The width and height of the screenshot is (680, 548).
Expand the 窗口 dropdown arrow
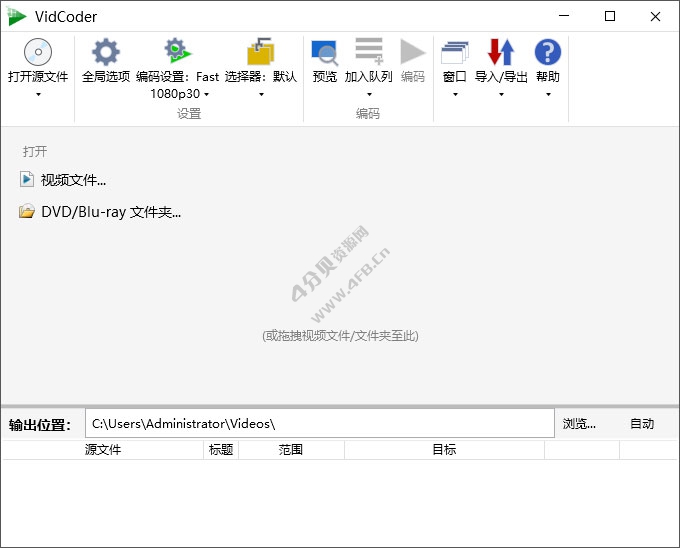click(455, 94)
